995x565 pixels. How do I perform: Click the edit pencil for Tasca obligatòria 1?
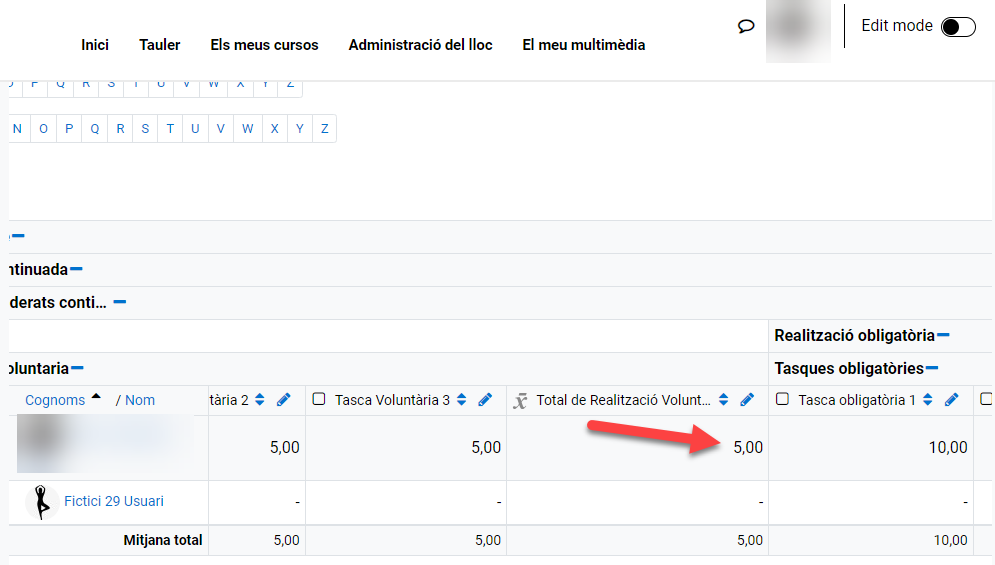[952, 400]
